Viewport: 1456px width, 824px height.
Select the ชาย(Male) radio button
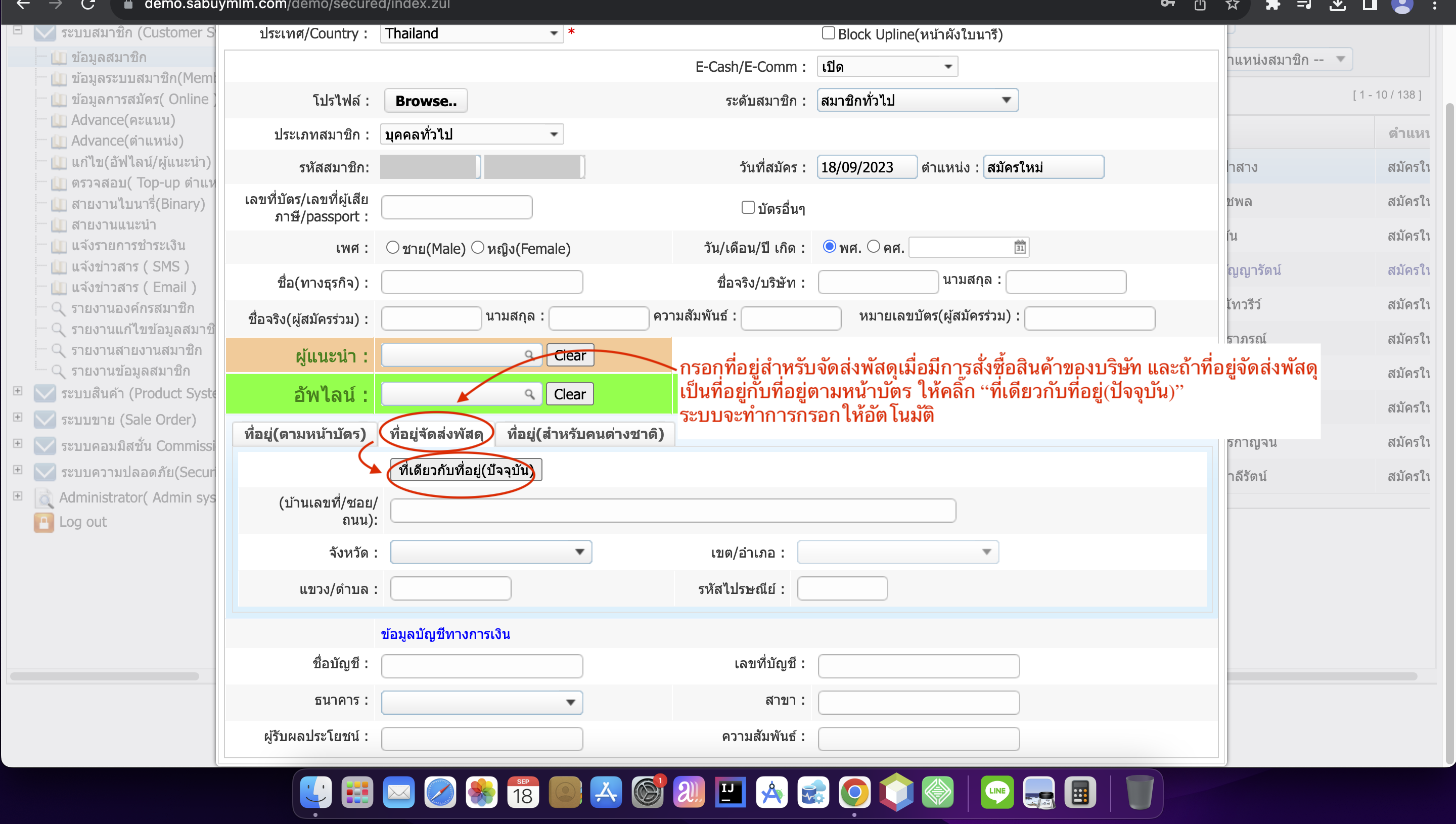click(392, 247)
